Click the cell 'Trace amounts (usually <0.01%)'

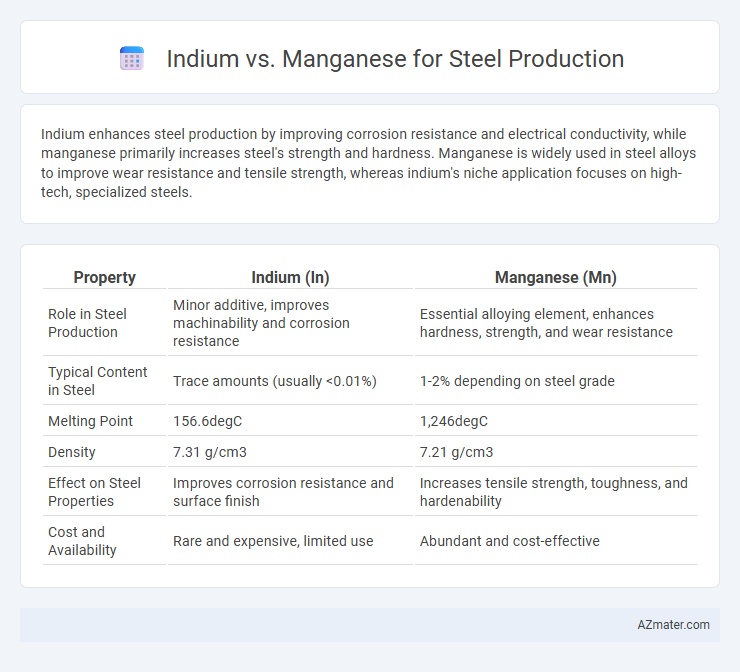[275, 381]
